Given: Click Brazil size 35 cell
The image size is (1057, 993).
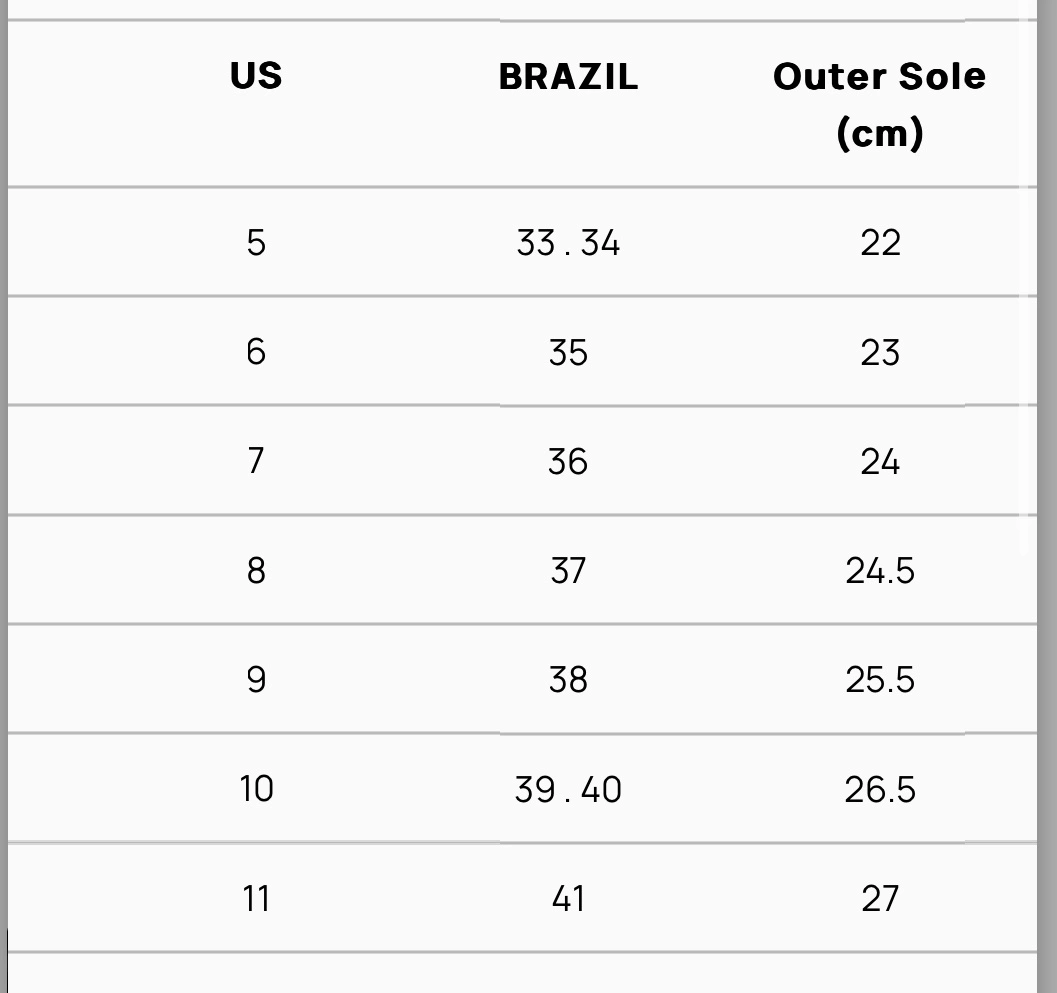Looking at the screenshot, I should [568, 352].
